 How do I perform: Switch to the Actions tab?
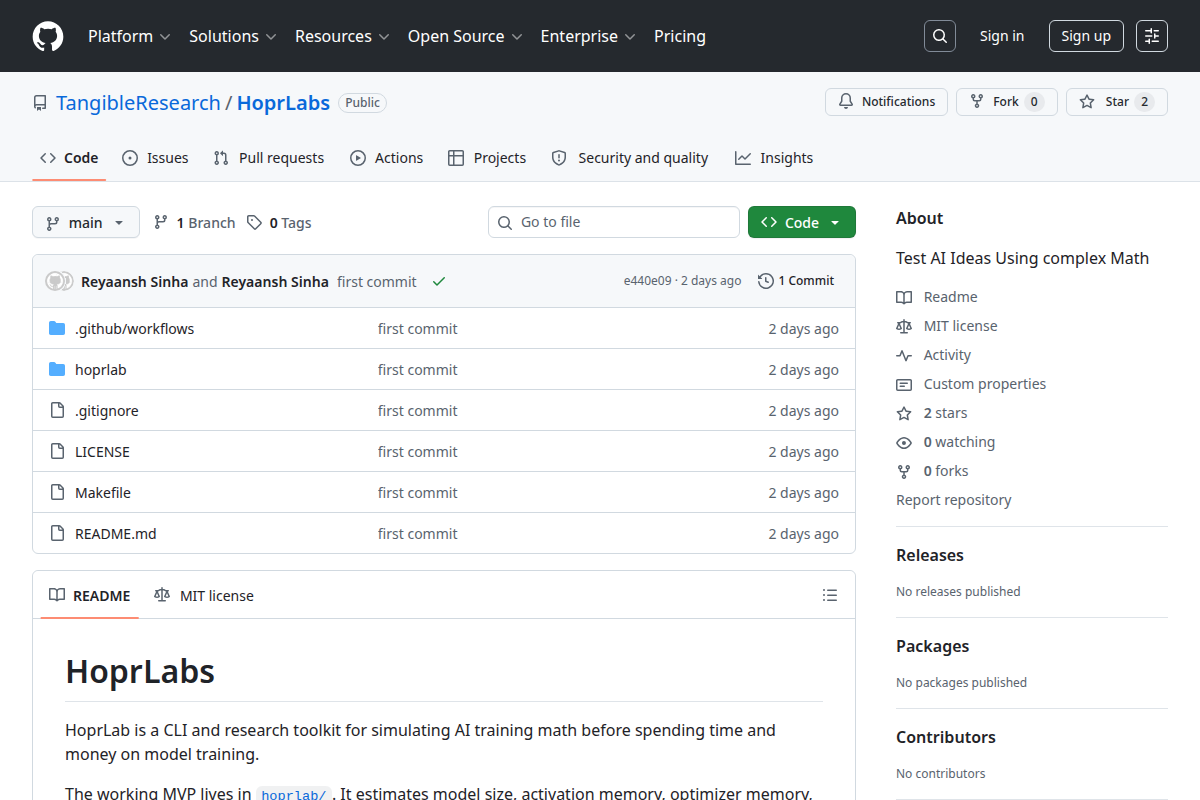(387, 158)
